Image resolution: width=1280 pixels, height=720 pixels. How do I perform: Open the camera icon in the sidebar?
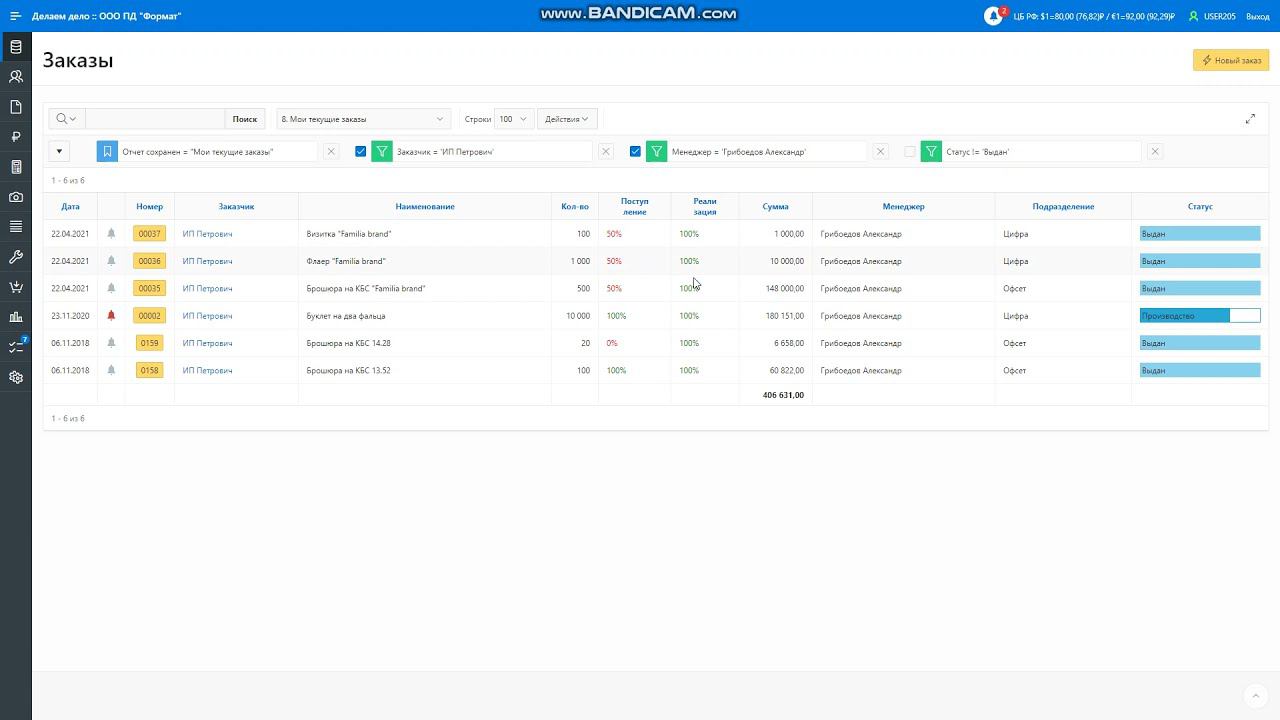pos(16,197)
